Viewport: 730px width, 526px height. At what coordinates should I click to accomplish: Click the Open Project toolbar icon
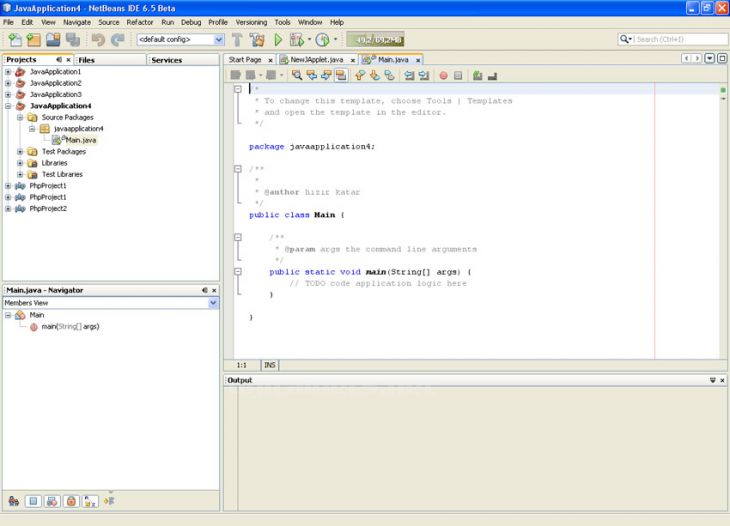(53, 40)
